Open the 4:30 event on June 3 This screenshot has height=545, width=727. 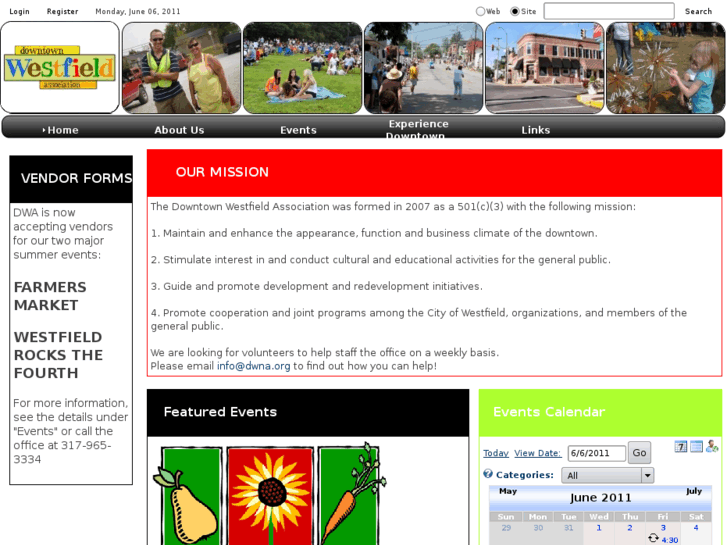pos(670,540)
